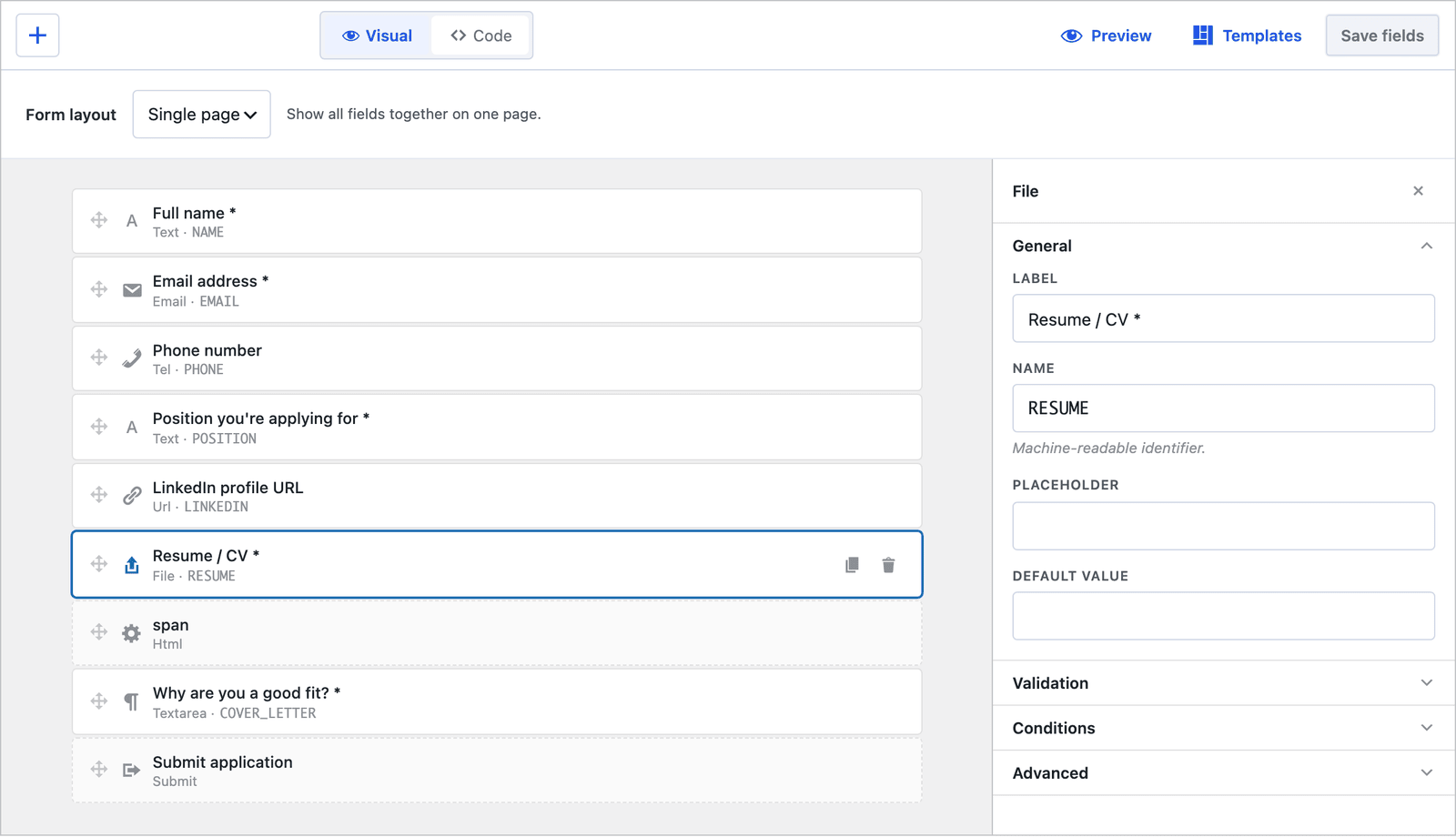Click the plus add field button

pyautogui.click(x=37, y=35)
